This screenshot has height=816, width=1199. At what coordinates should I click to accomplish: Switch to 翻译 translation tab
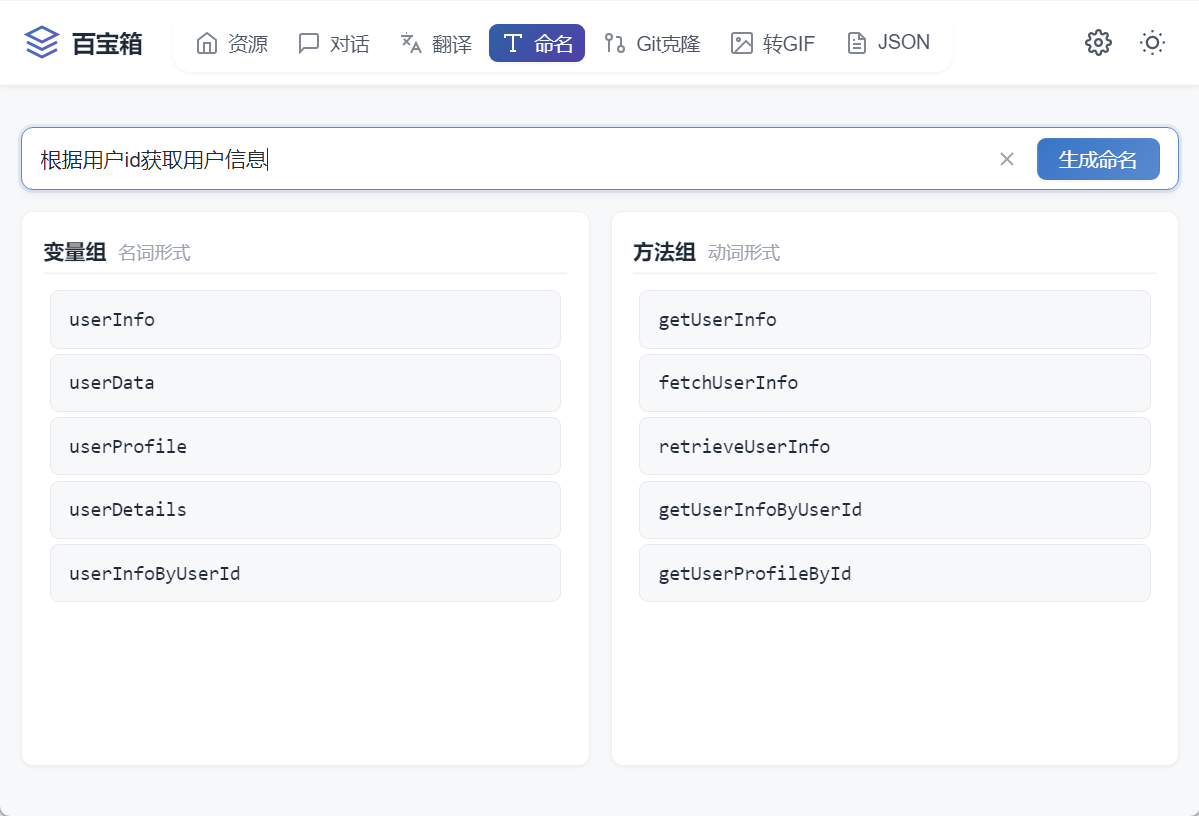436,44
